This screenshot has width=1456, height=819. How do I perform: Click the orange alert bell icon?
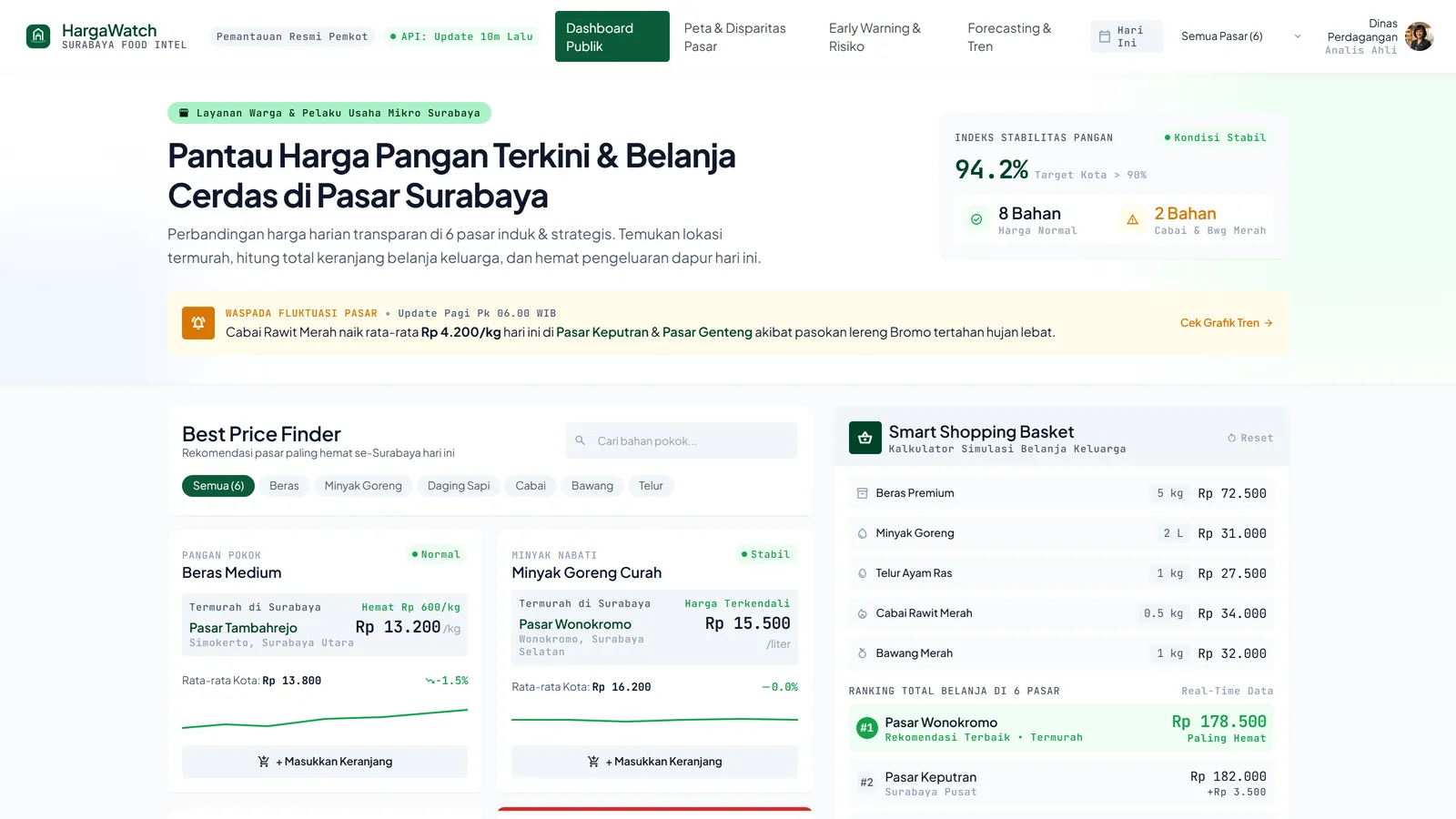pos(198,323)
